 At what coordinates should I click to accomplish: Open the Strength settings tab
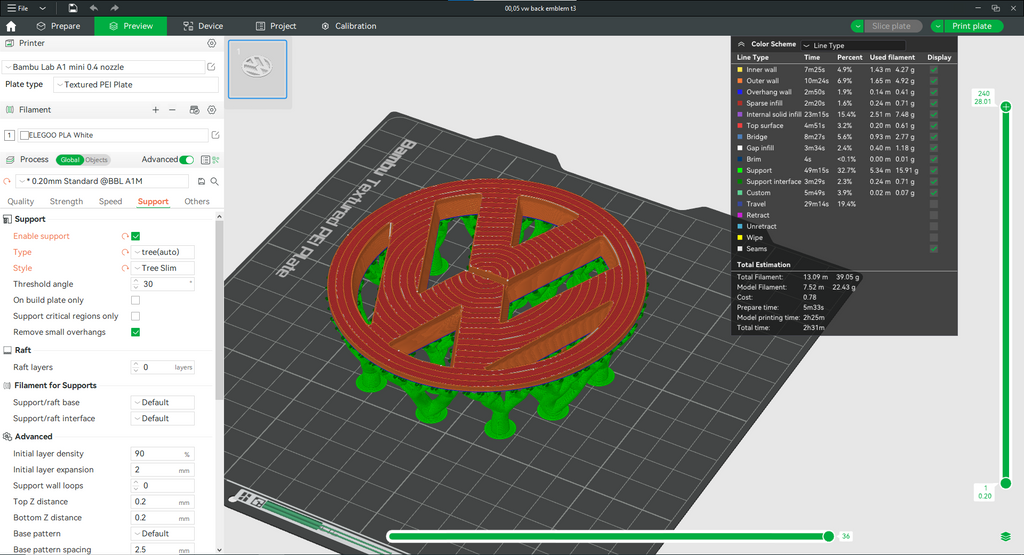tap(67, 202)
